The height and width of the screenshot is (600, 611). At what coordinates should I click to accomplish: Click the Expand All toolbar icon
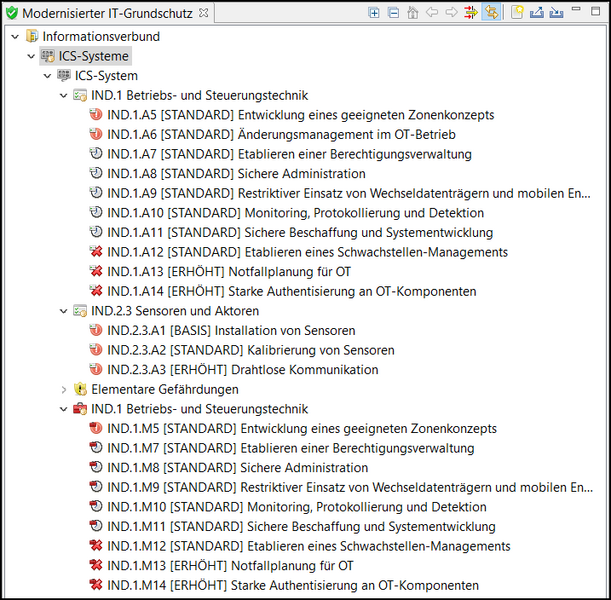(x=374, y=12)
